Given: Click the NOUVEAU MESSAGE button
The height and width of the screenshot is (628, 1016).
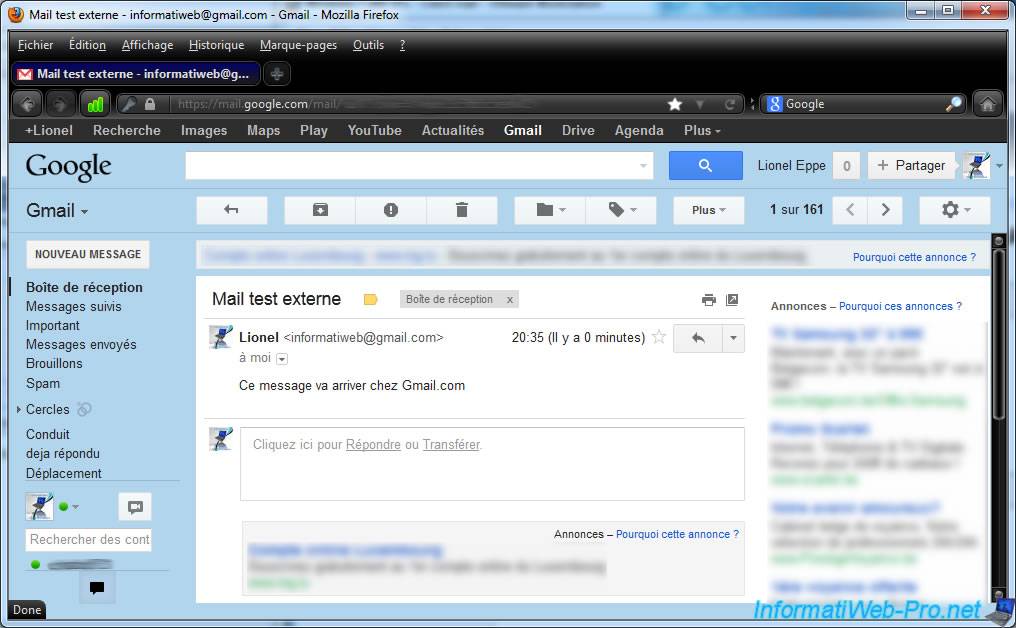Looking at the screenshot, I should 88,254.
